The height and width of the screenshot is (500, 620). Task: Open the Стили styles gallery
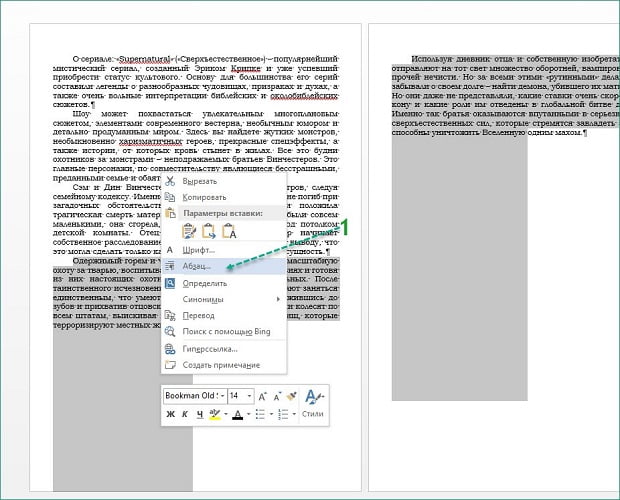(313, 404)
